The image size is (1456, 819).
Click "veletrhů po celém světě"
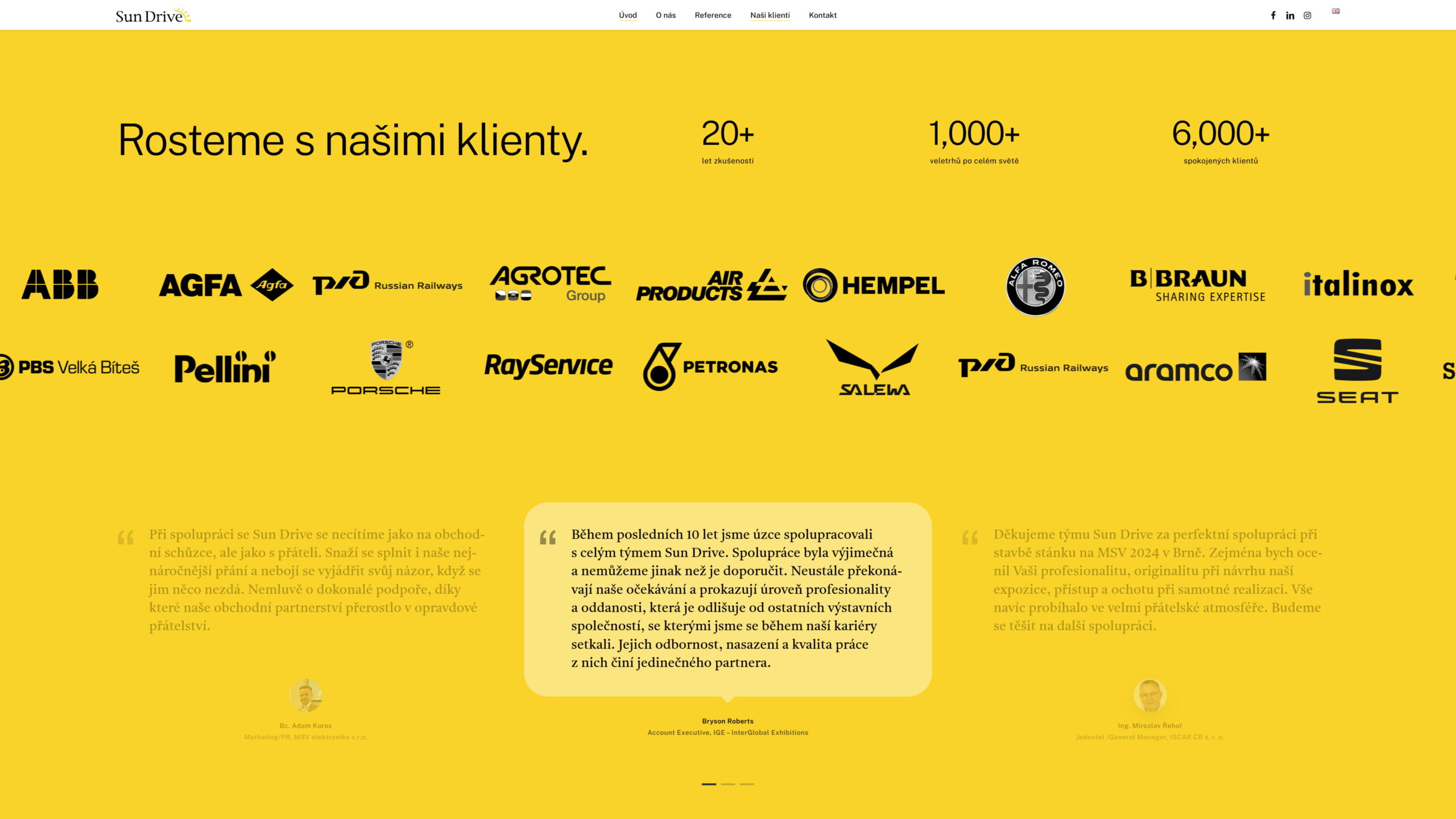[x=974, y=161]
